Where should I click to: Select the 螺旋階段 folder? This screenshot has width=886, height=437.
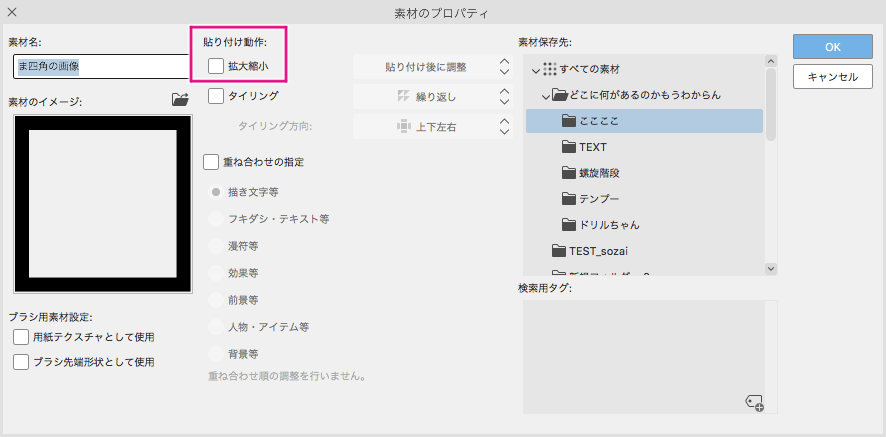pos(644,173)
